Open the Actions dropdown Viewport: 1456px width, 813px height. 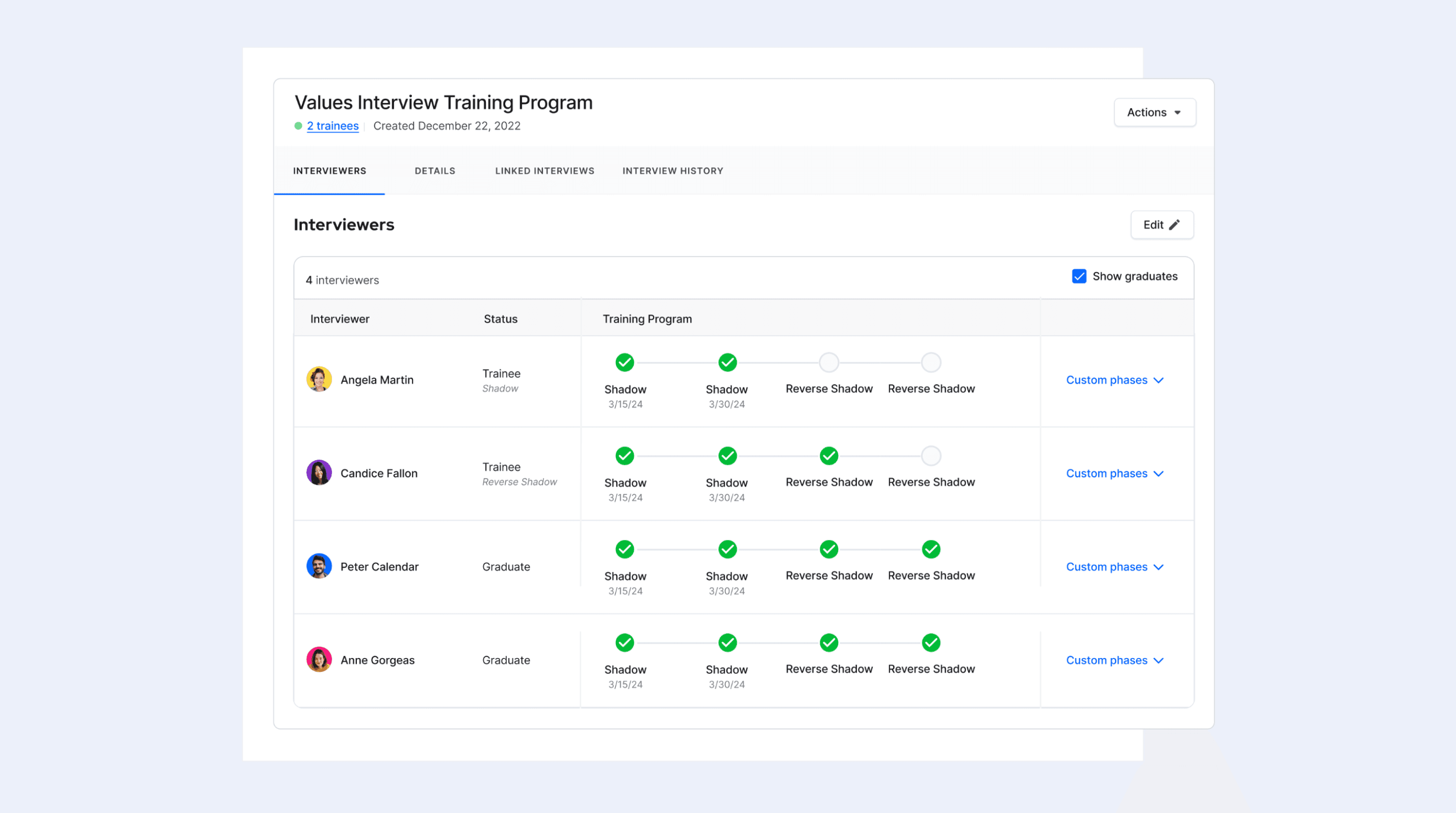1155,112
